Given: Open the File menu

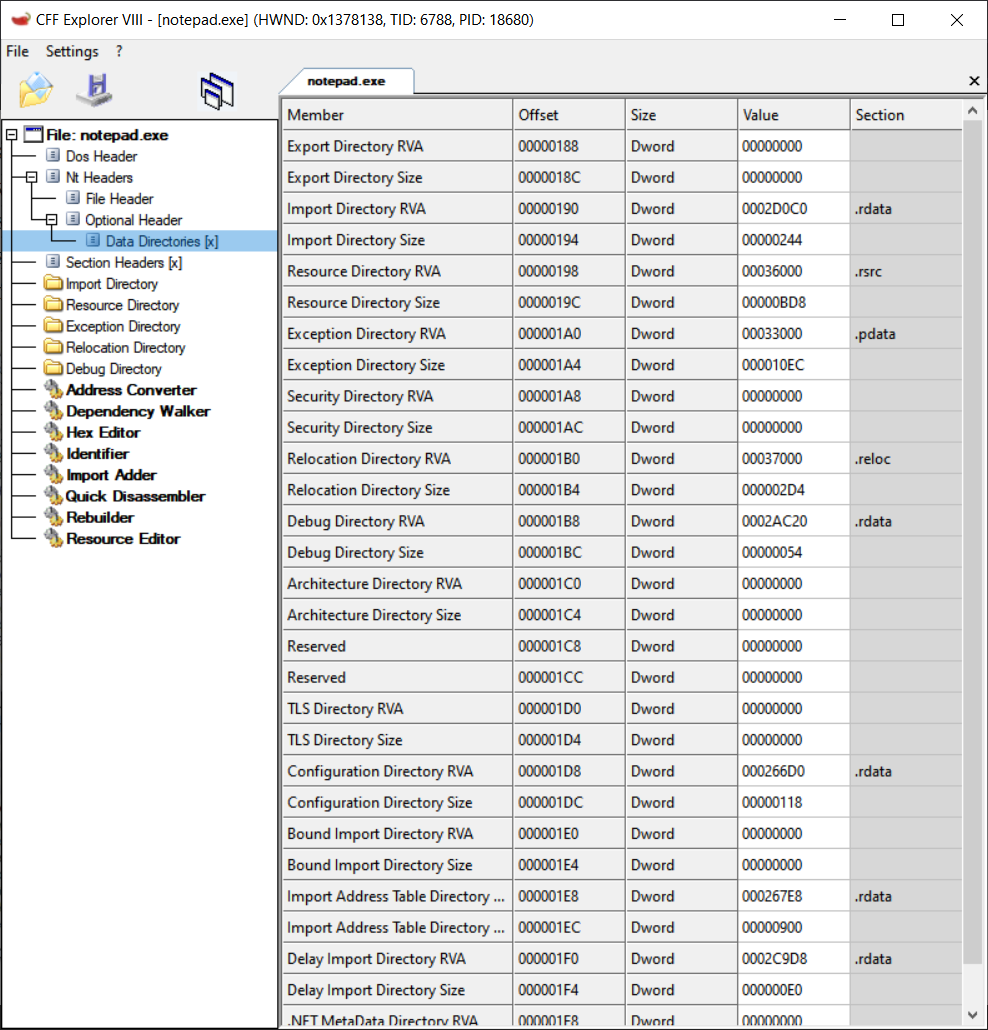Looking at the screenshot, I should [x=17, y=51].
